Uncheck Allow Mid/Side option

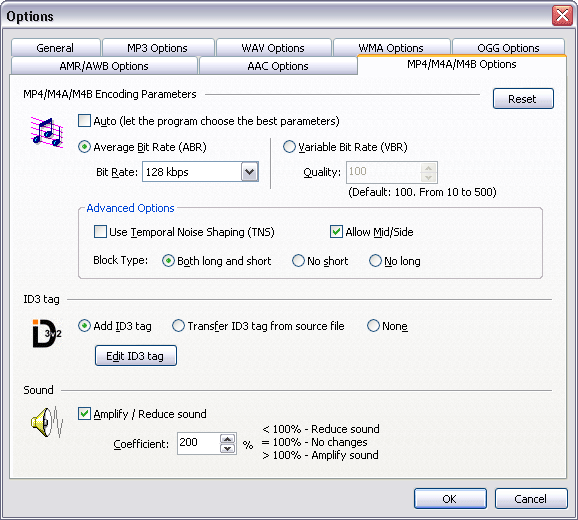pos(336,232)
